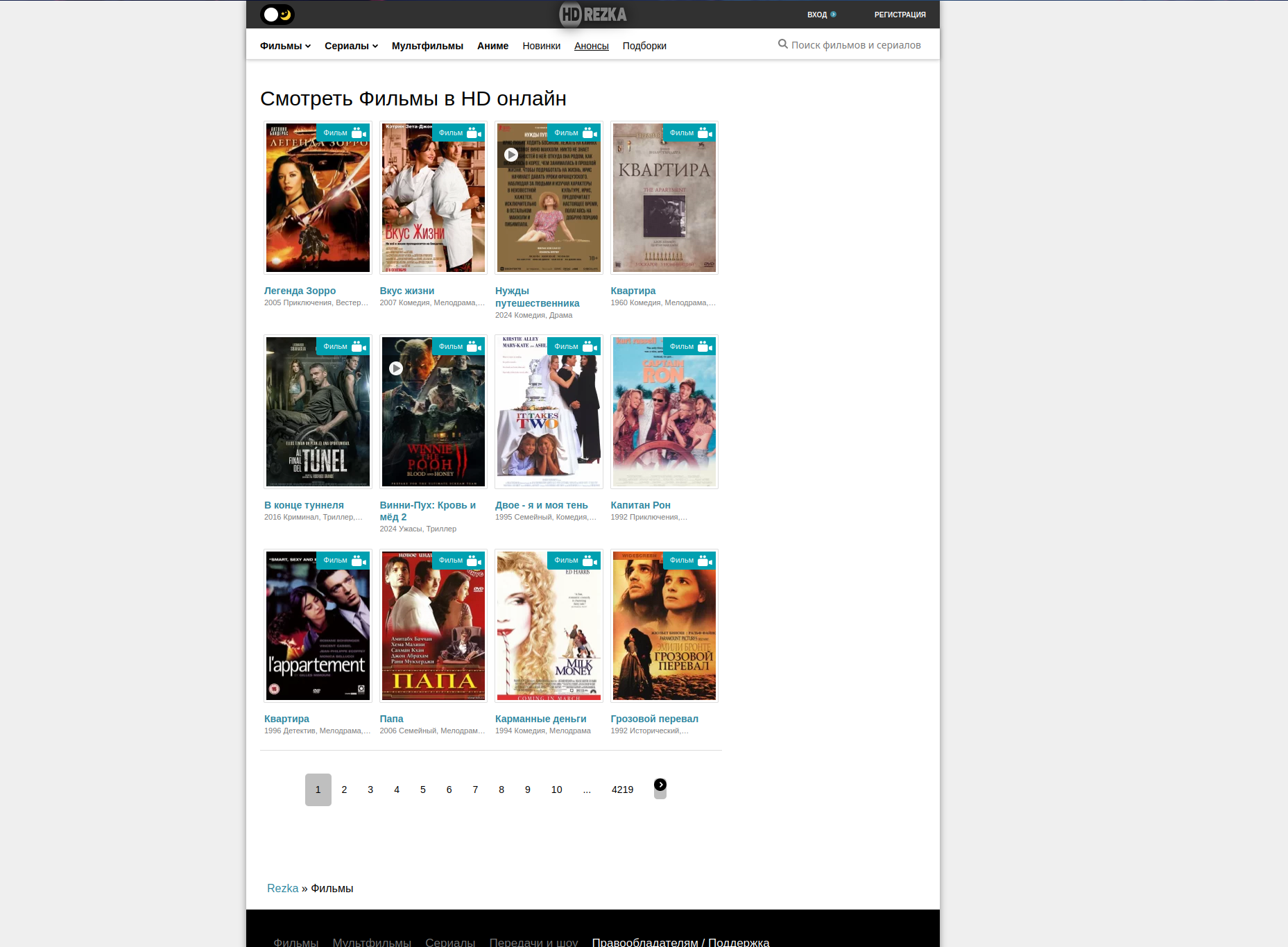Go to page 2

[x=344, y=790]
